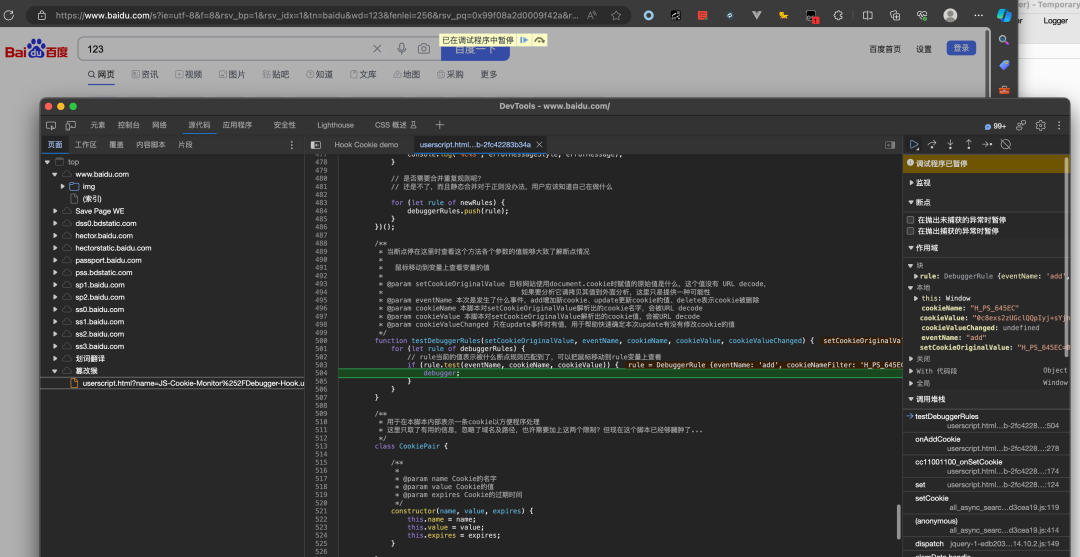Open the browser Collections icon
The height and width of the screenshot is (557, 1080).
point(895,15)
